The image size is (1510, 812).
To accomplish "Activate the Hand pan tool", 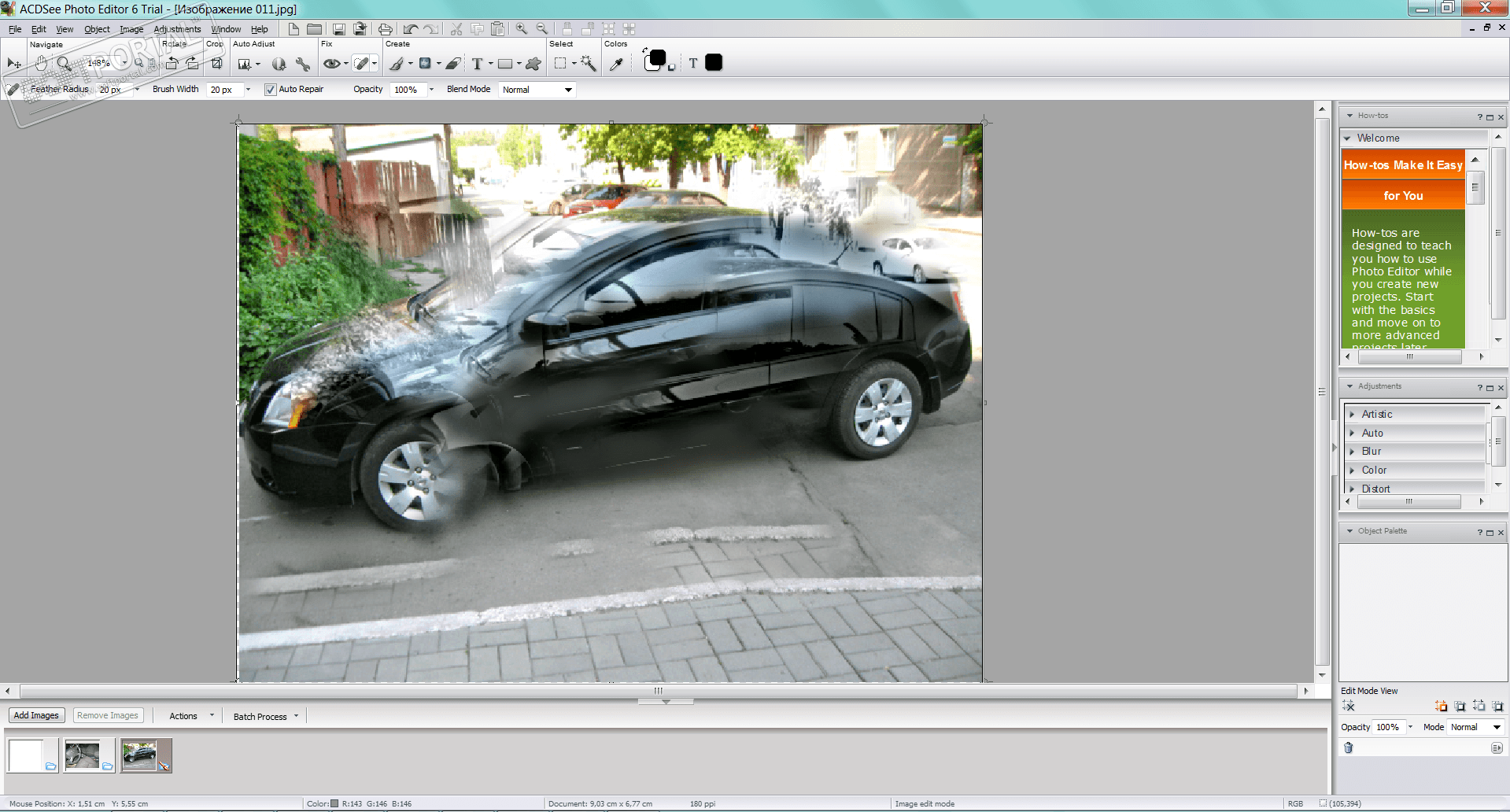I will (x=41, y=64).
